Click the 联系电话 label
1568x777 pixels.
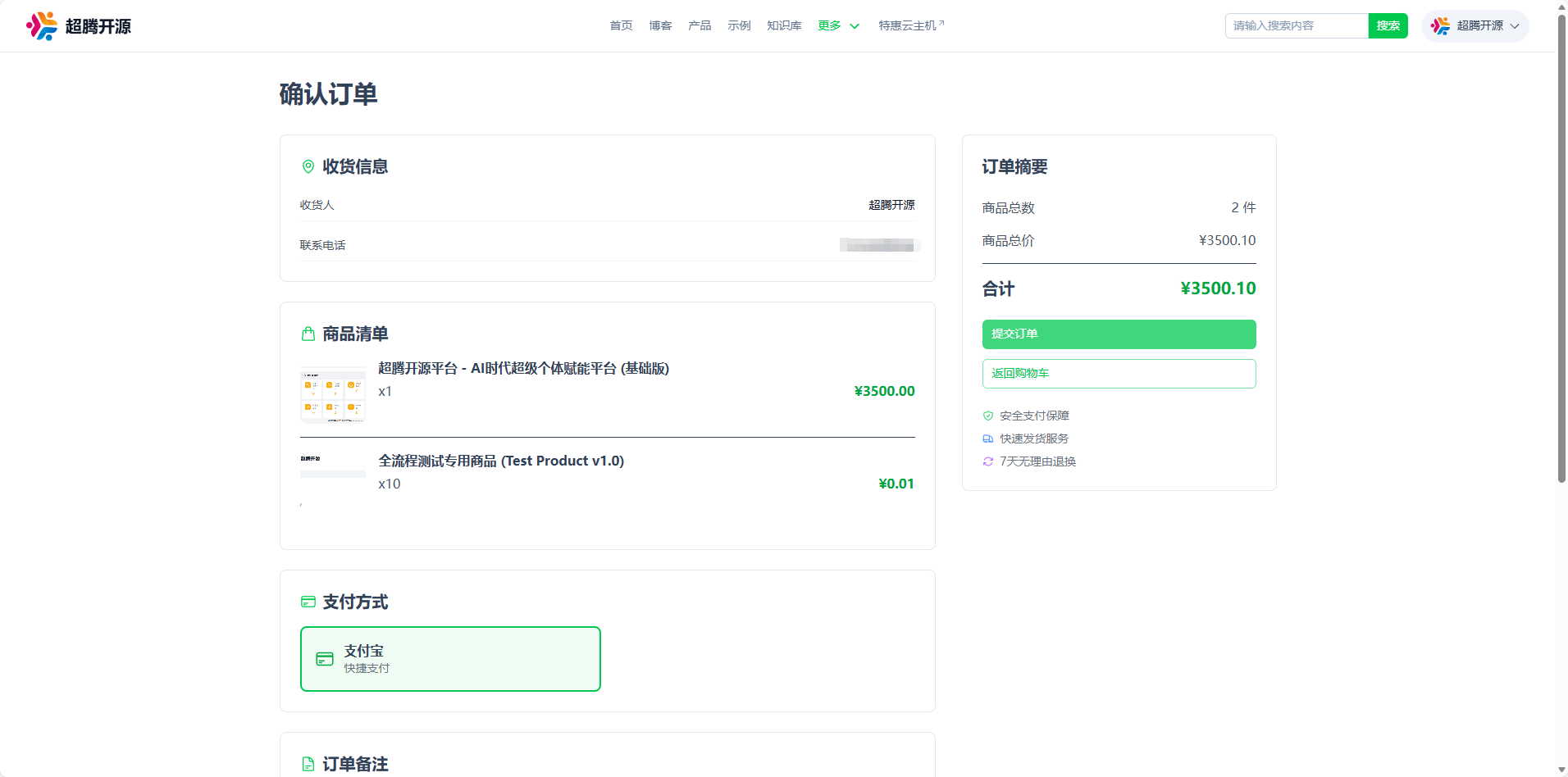point(322,245)
